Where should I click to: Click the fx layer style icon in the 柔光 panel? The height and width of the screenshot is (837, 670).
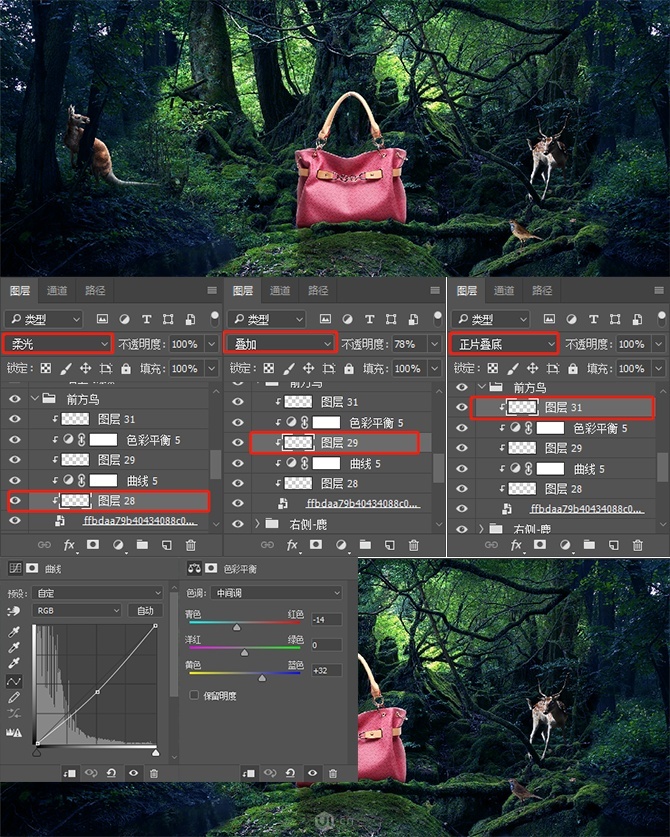[69, 545]
